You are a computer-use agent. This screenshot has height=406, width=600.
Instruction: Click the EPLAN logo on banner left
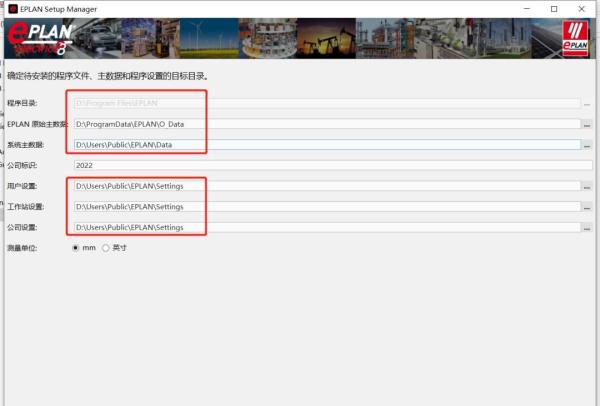coord(41,38)
